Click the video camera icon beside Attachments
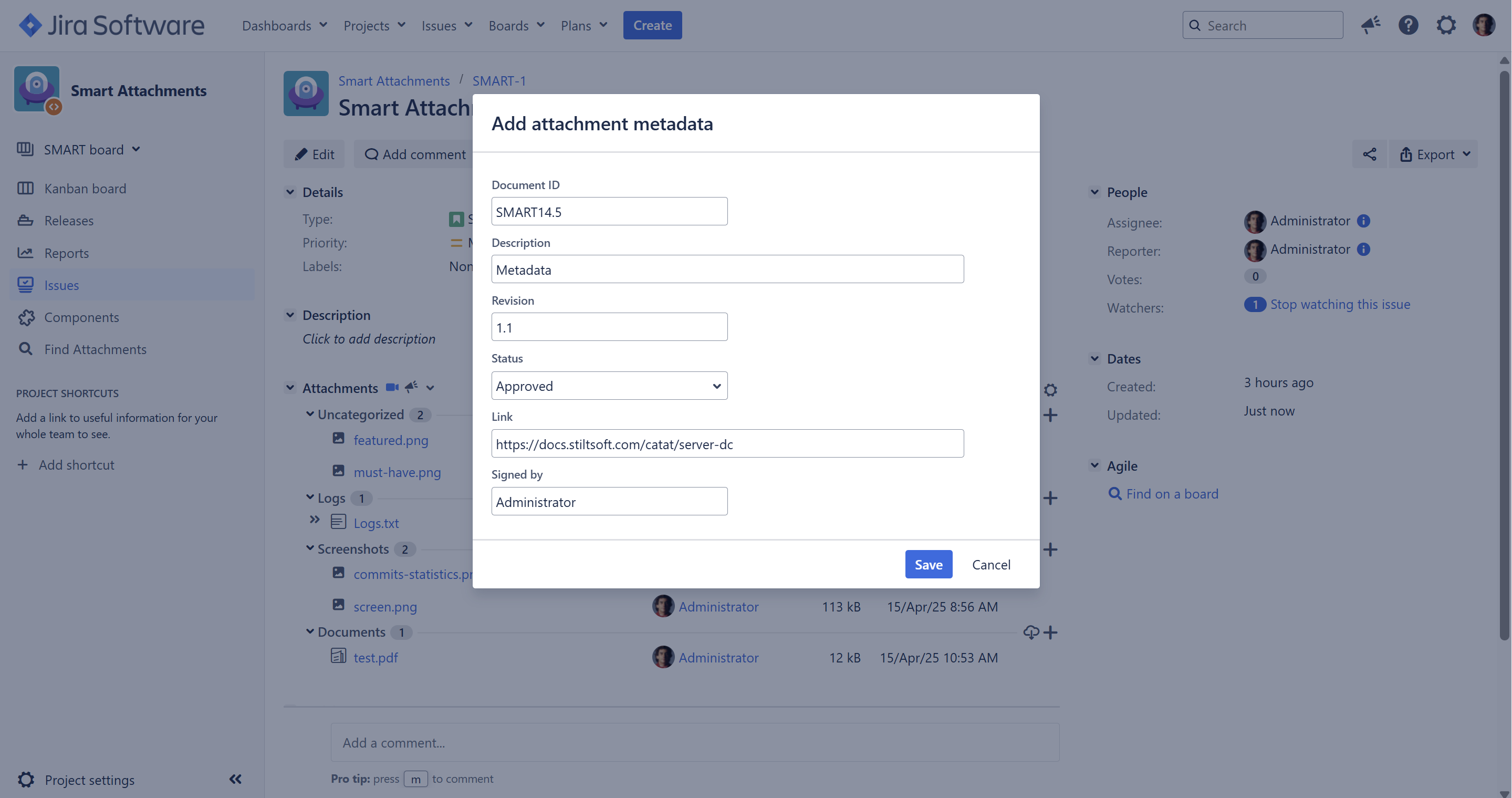 coord(392,388)
